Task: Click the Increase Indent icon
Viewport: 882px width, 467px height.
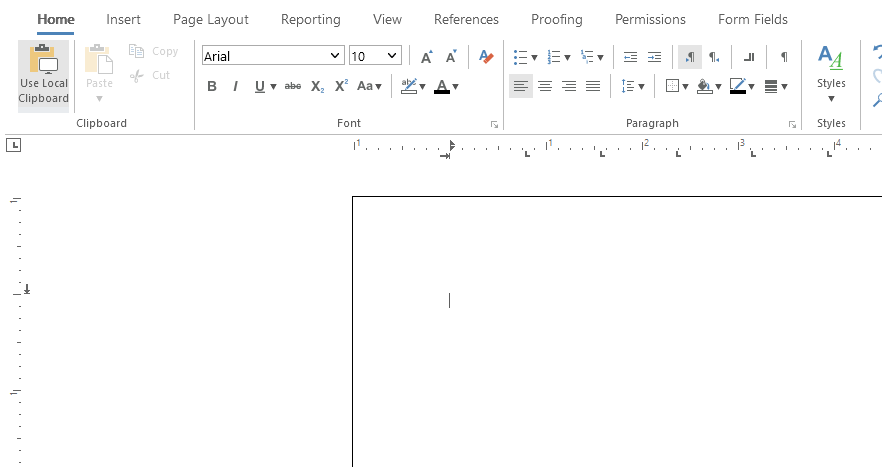Action: click(654, 57)
